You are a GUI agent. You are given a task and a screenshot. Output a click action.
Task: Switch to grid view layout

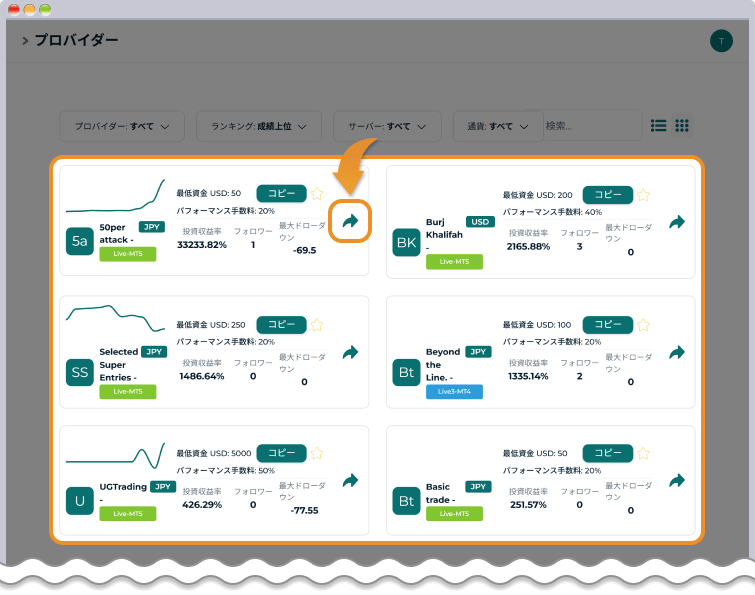pyautogui.click(x=682, y=126)
